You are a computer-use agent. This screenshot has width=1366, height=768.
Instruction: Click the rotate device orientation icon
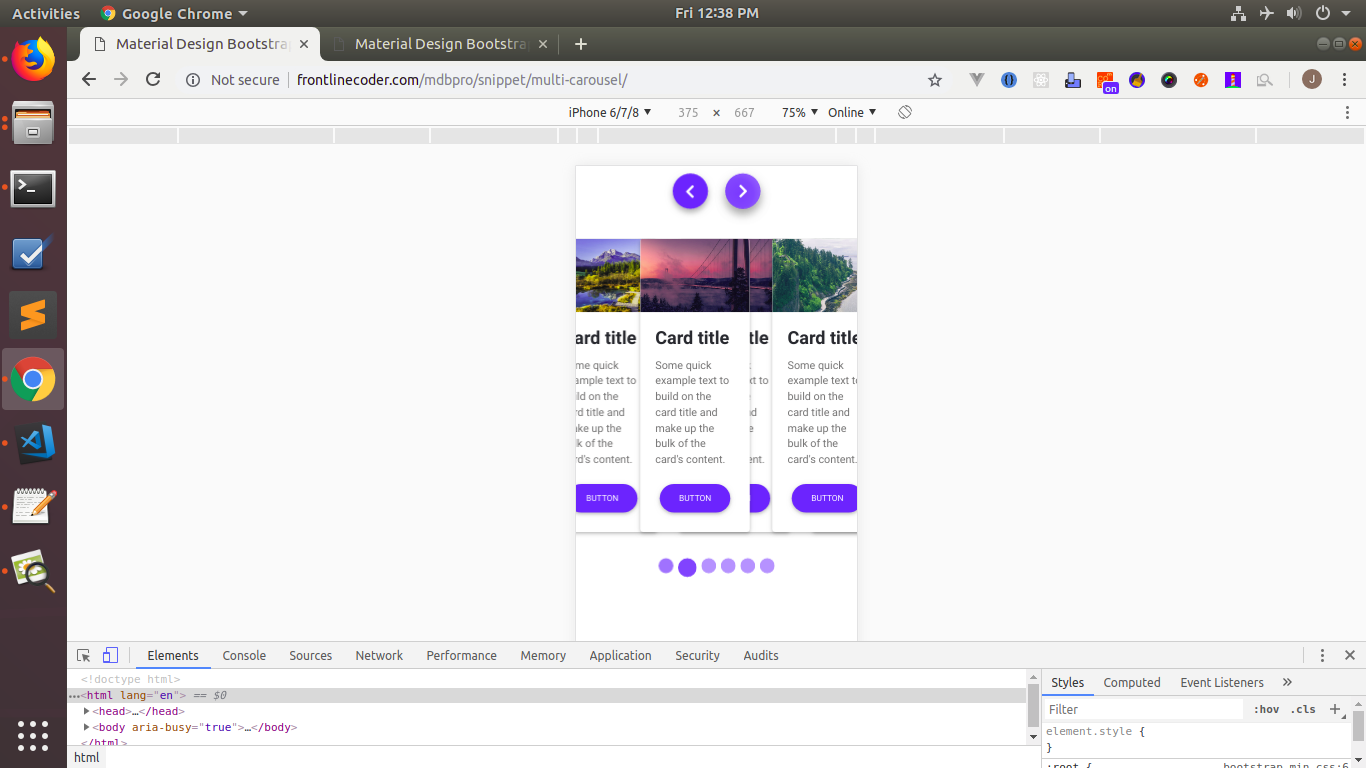(905, 112)
